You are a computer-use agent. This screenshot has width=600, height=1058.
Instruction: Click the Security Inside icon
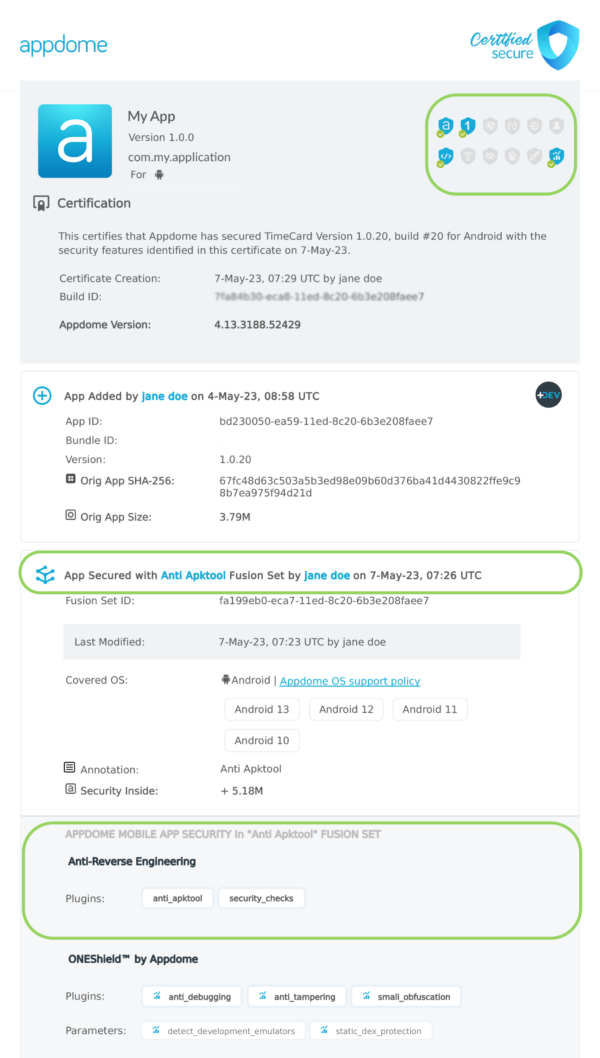tap(69, 790)
